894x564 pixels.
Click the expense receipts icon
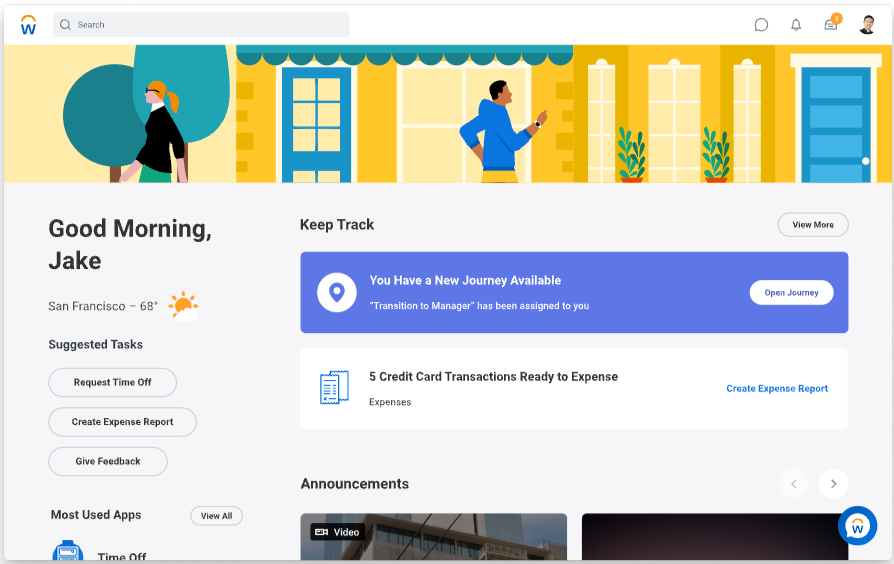pyautogui.click(x=335, y=387)
